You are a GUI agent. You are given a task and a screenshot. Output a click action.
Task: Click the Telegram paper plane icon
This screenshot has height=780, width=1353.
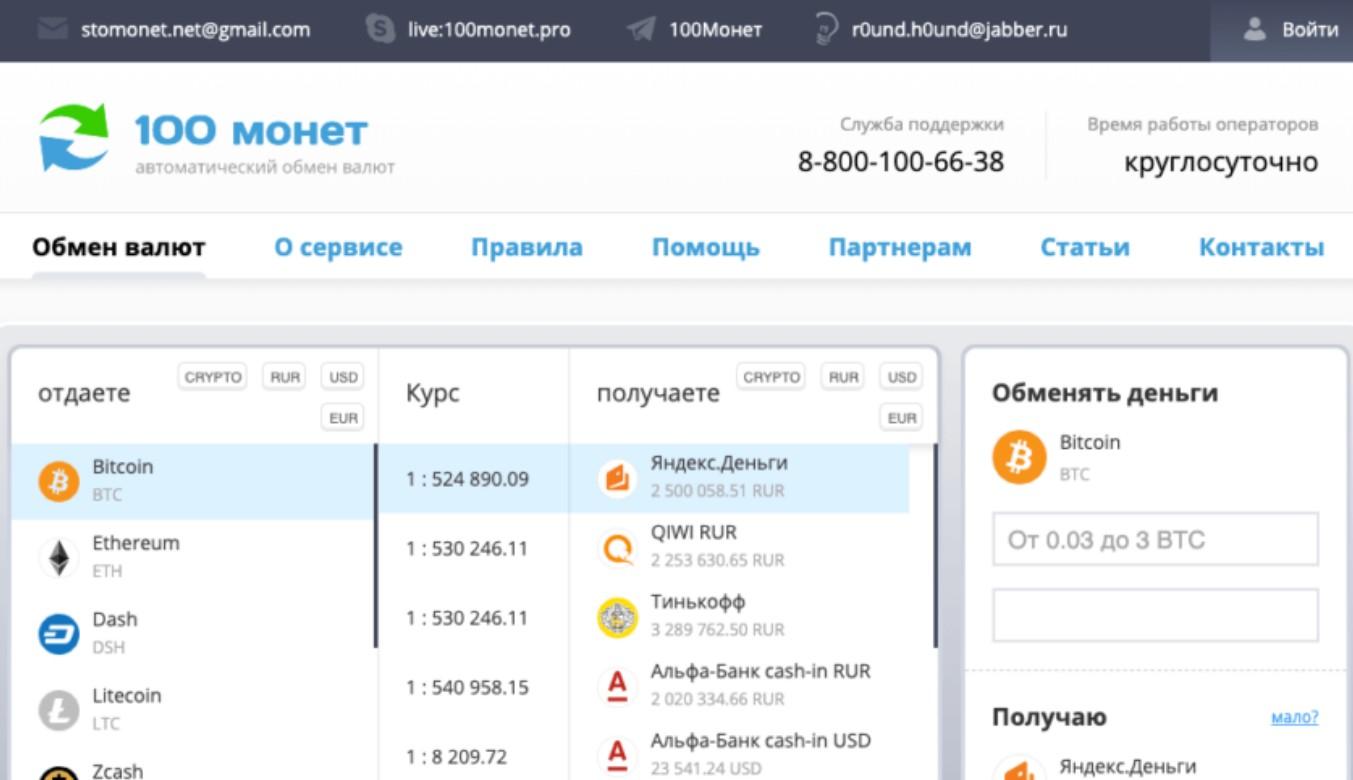click(640, 30)
